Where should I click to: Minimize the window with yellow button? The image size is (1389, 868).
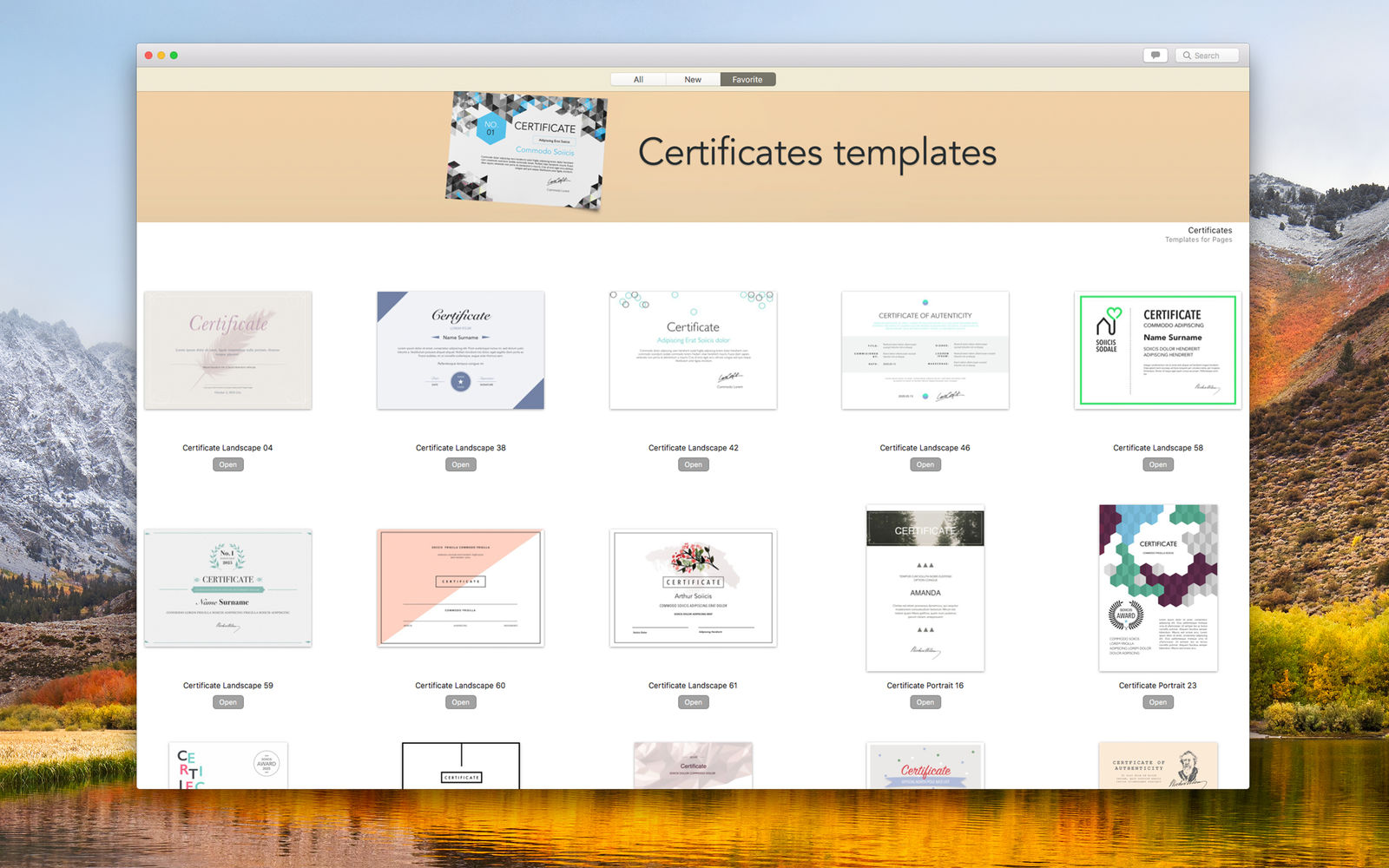(161, 55)
